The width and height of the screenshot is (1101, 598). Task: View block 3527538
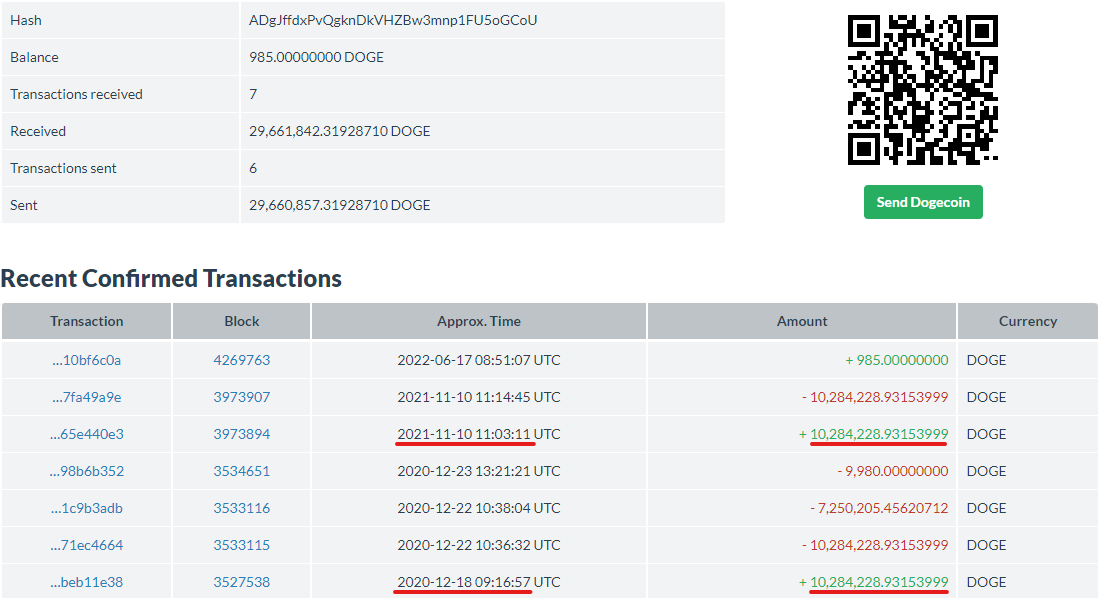coord(242,583)
